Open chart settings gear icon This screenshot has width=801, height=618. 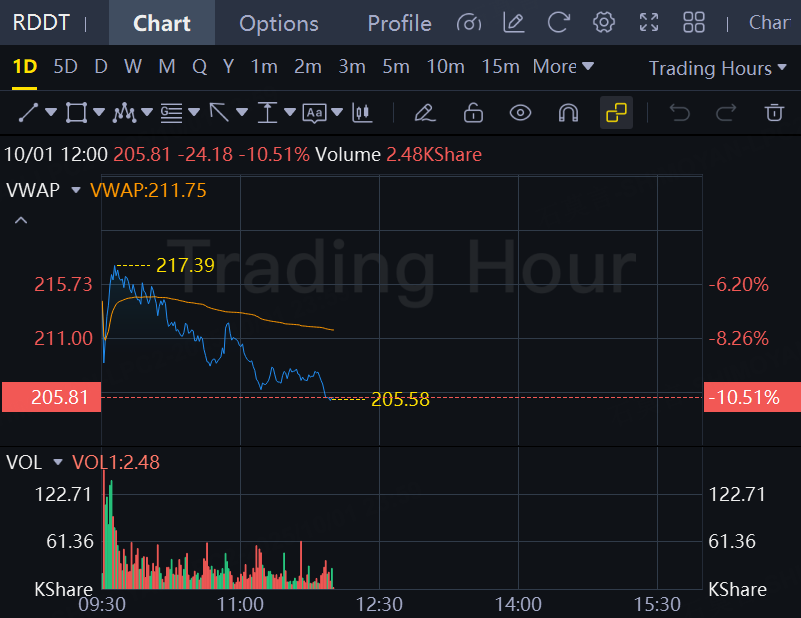coord(604,22)
